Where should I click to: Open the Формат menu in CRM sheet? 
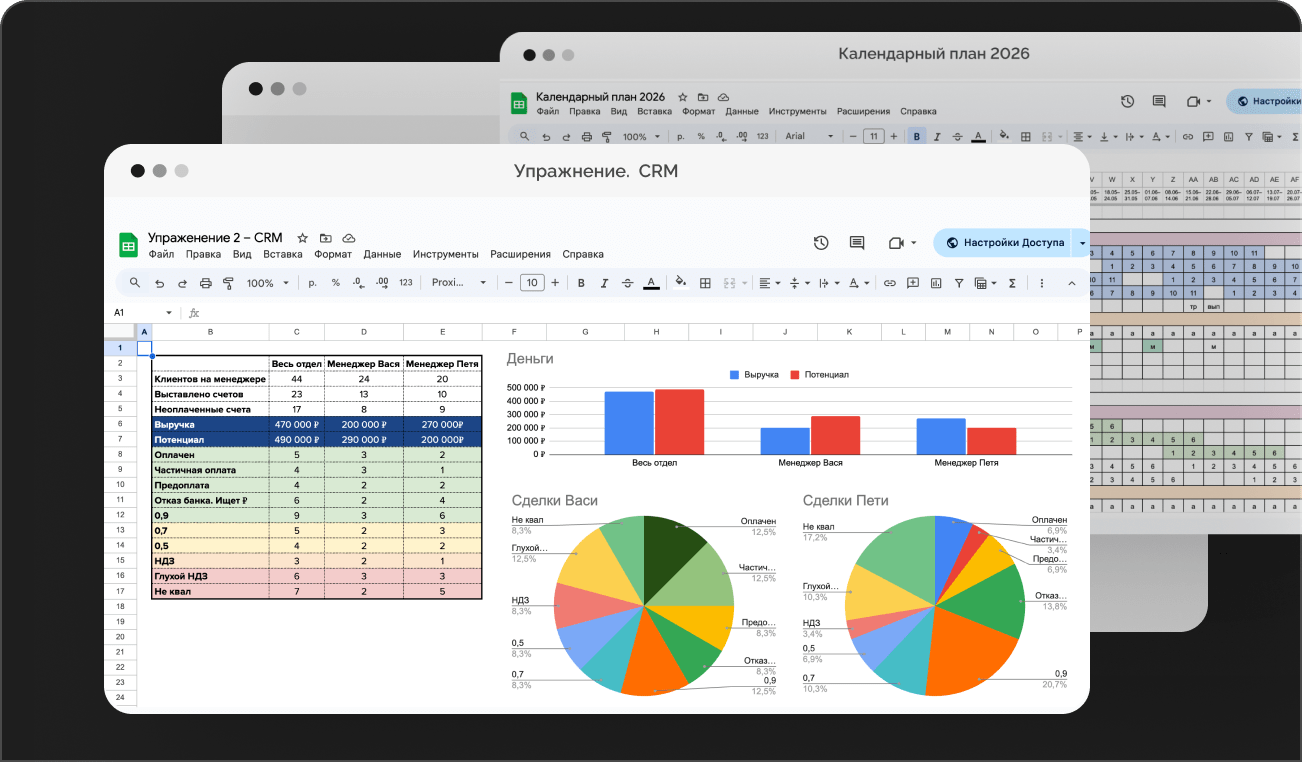click(x=333, y=254)
